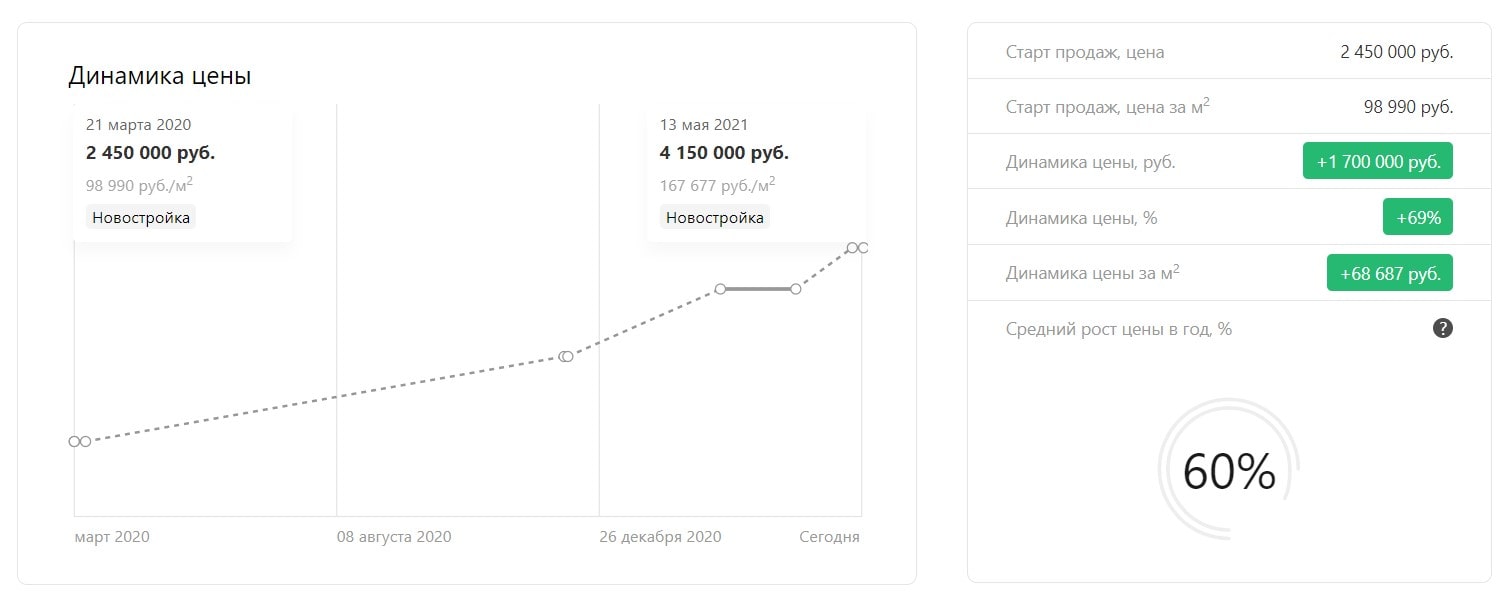Screen dimensions: 1508x601
Task: Click the Новостройка tag under 13 мая 2021
Action: click(715, 217)
